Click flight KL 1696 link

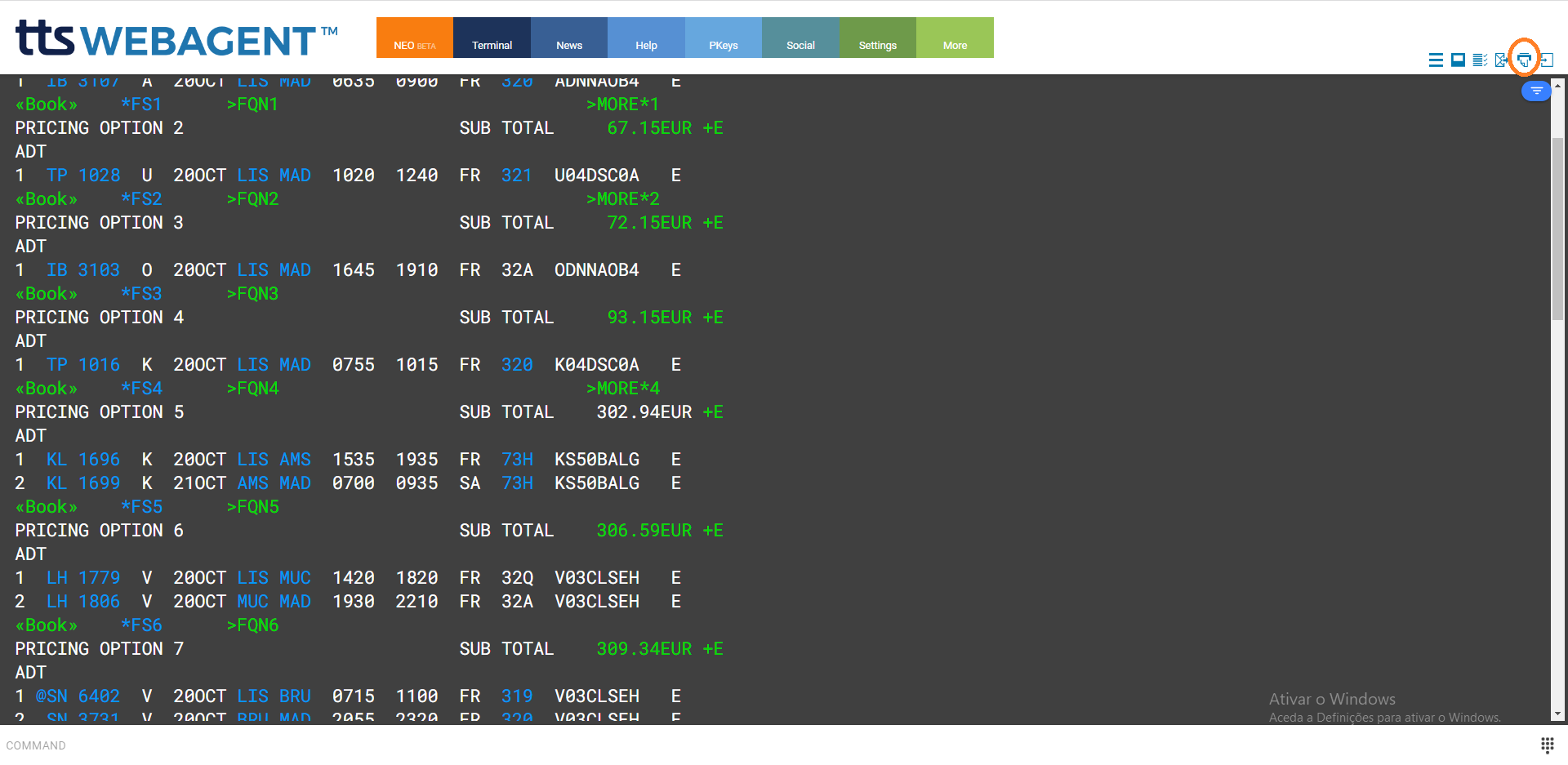coord(82,460)
